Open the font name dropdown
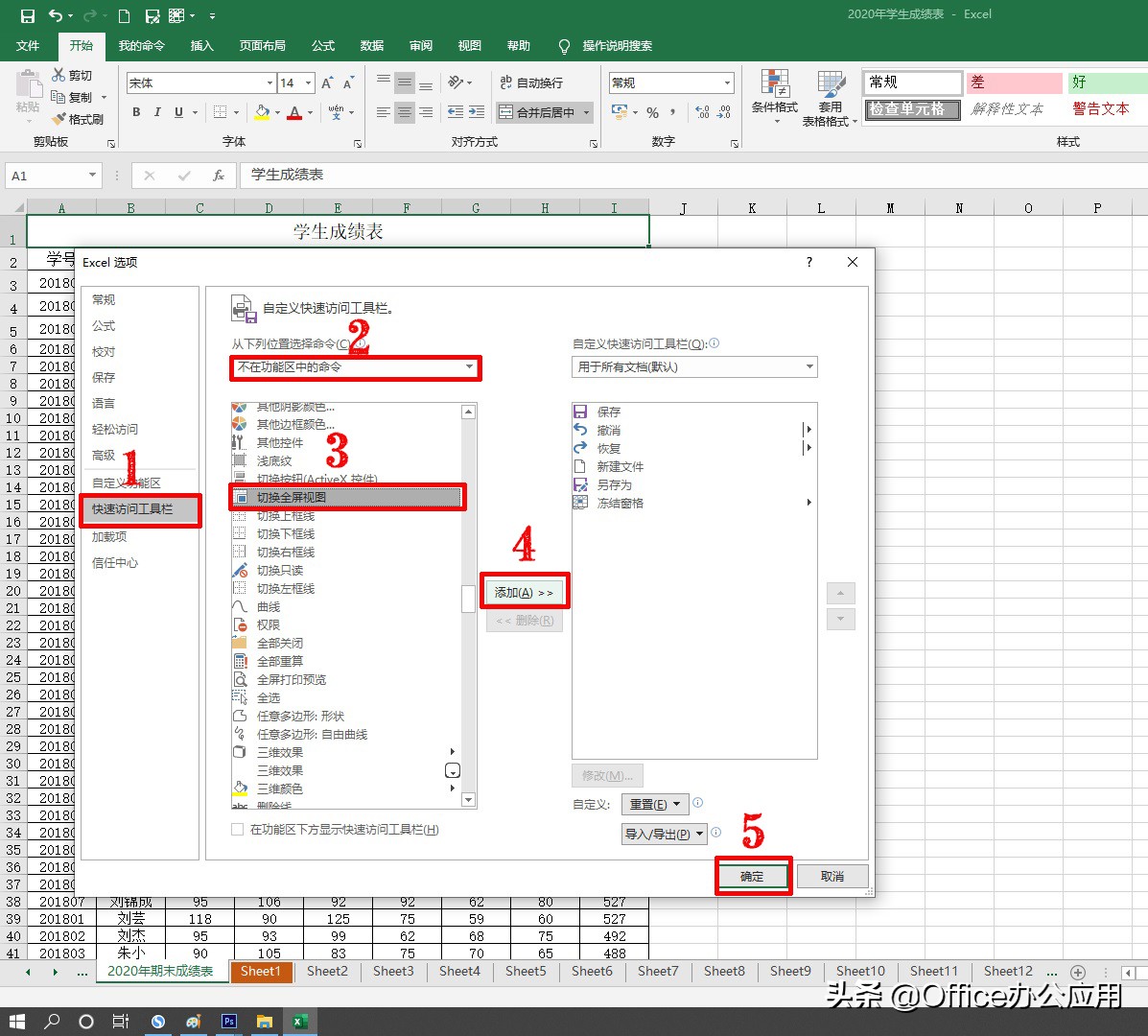This screenshot has width=1148, height=1036. (269, 82)
